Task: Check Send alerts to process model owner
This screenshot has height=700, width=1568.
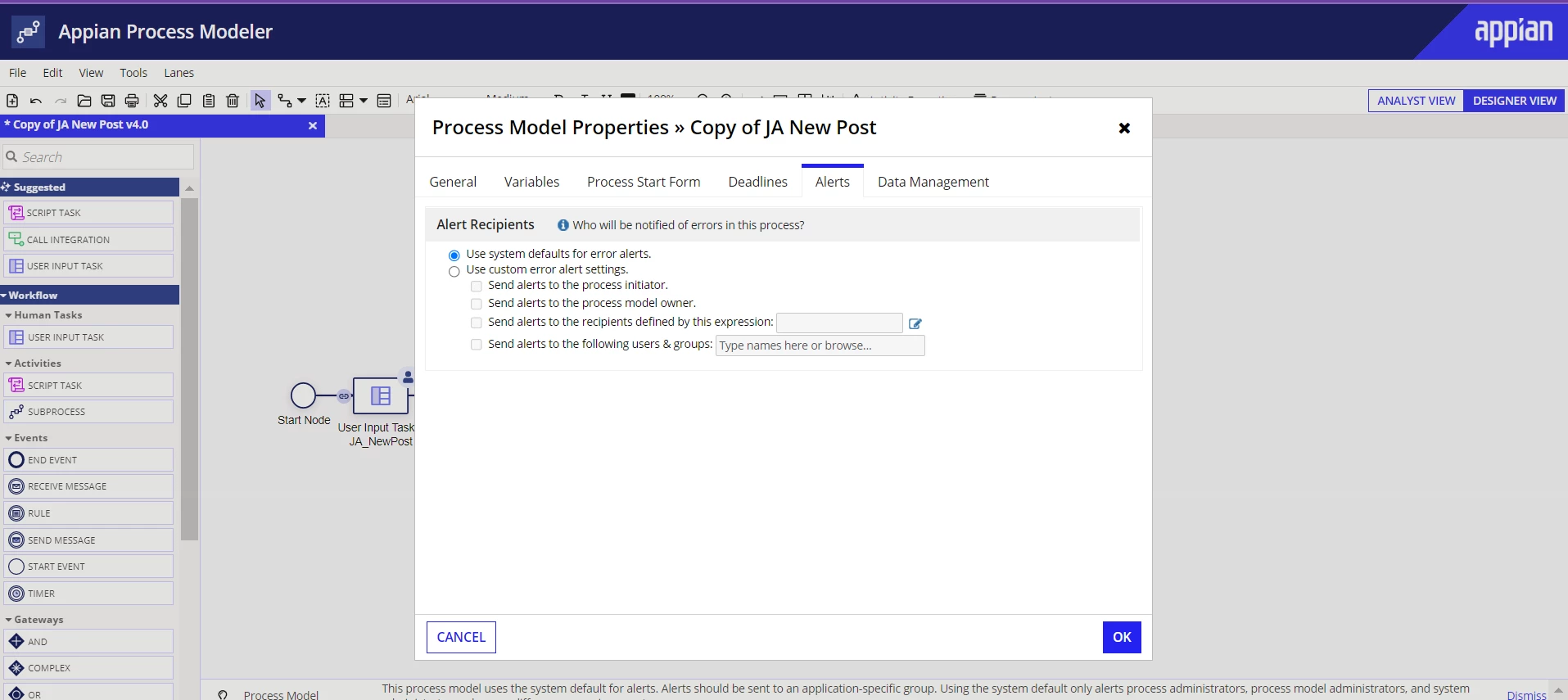Action: [x=477, y=304]
